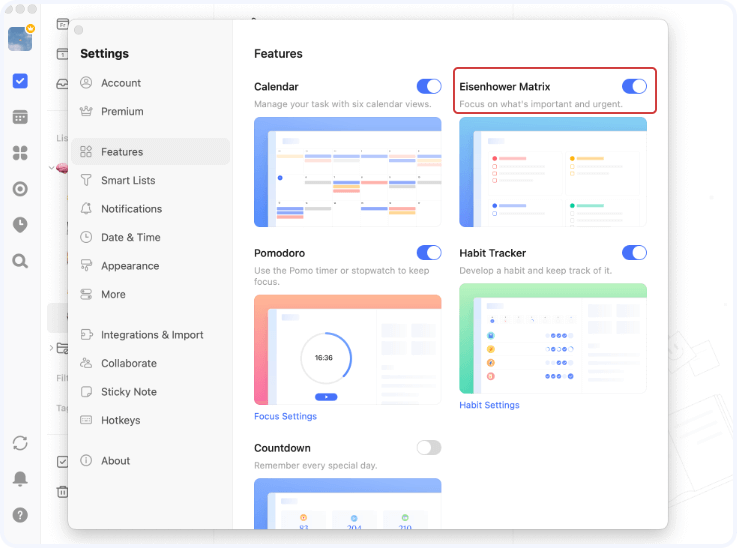The image size is (737, 548).
Task: Click the Eisenhower Matrix preview image
Action: [x=553, y=172]
